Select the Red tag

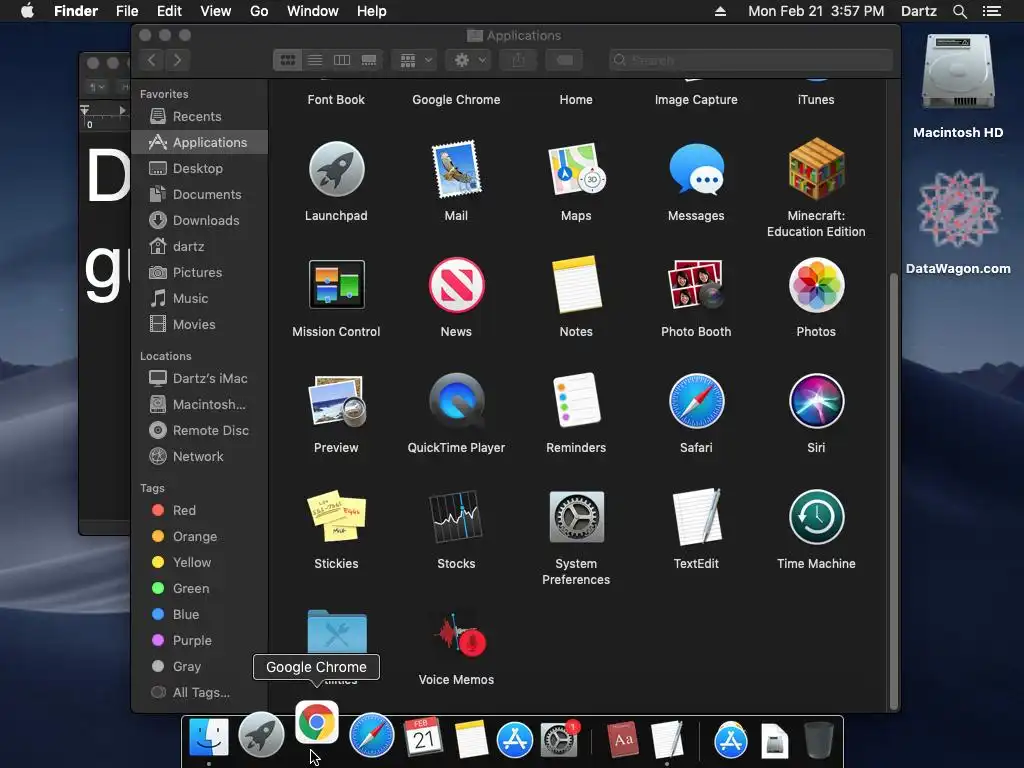pyautogui.click(x=199, y=510)
